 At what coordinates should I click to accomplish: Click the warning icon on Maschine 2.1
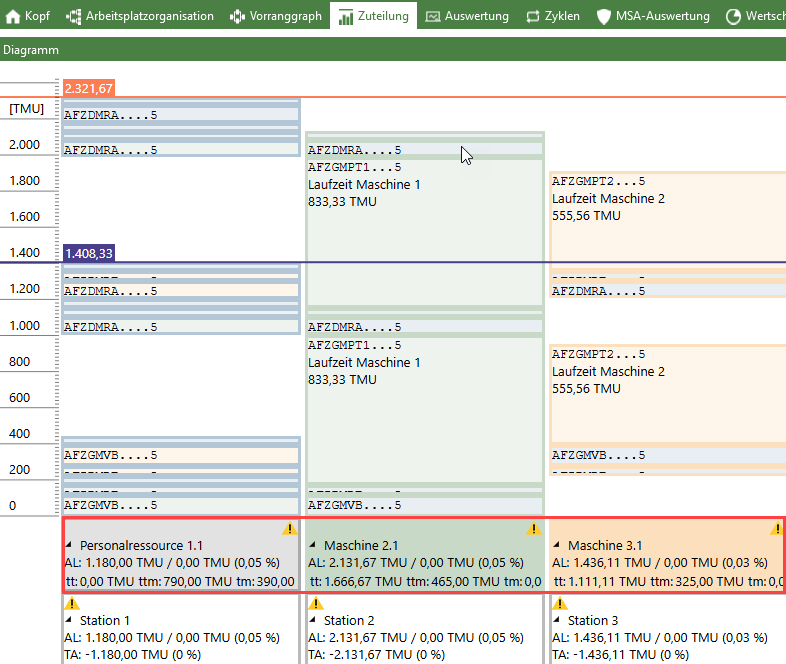point(534,529)
